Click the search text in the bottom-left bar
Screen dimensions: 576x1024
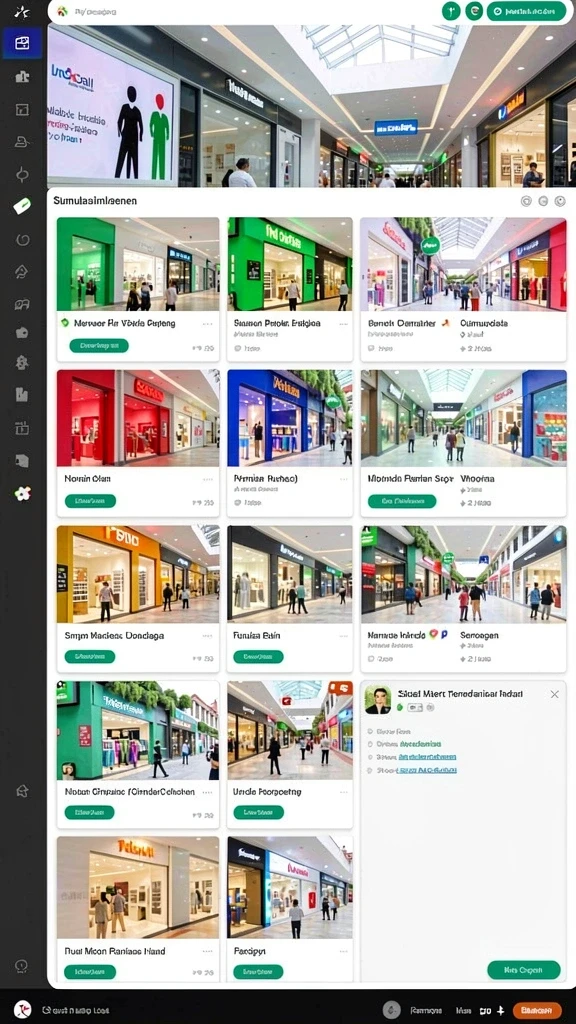(x=81, y=1010)
